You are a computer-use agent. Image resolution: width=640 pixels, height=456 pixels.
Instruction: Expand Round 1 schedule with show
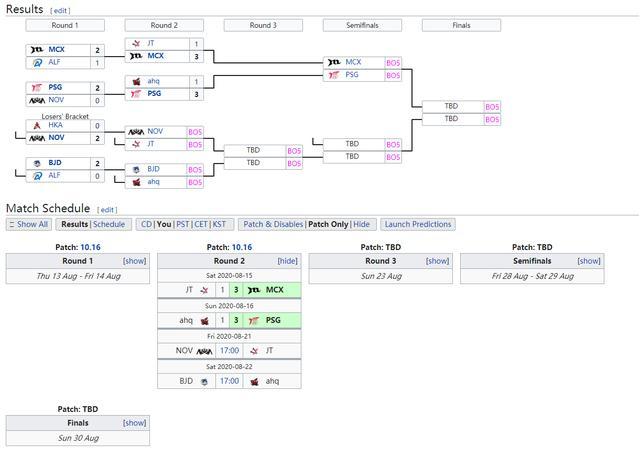[134, 261]
